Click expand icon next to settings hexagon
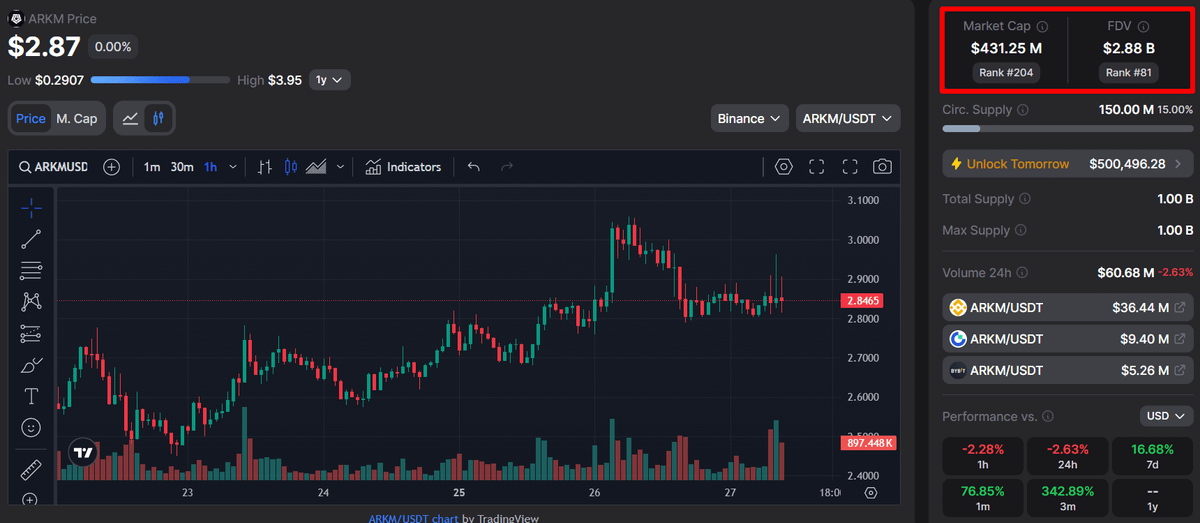1200x523 pixels. pos(817,167)
